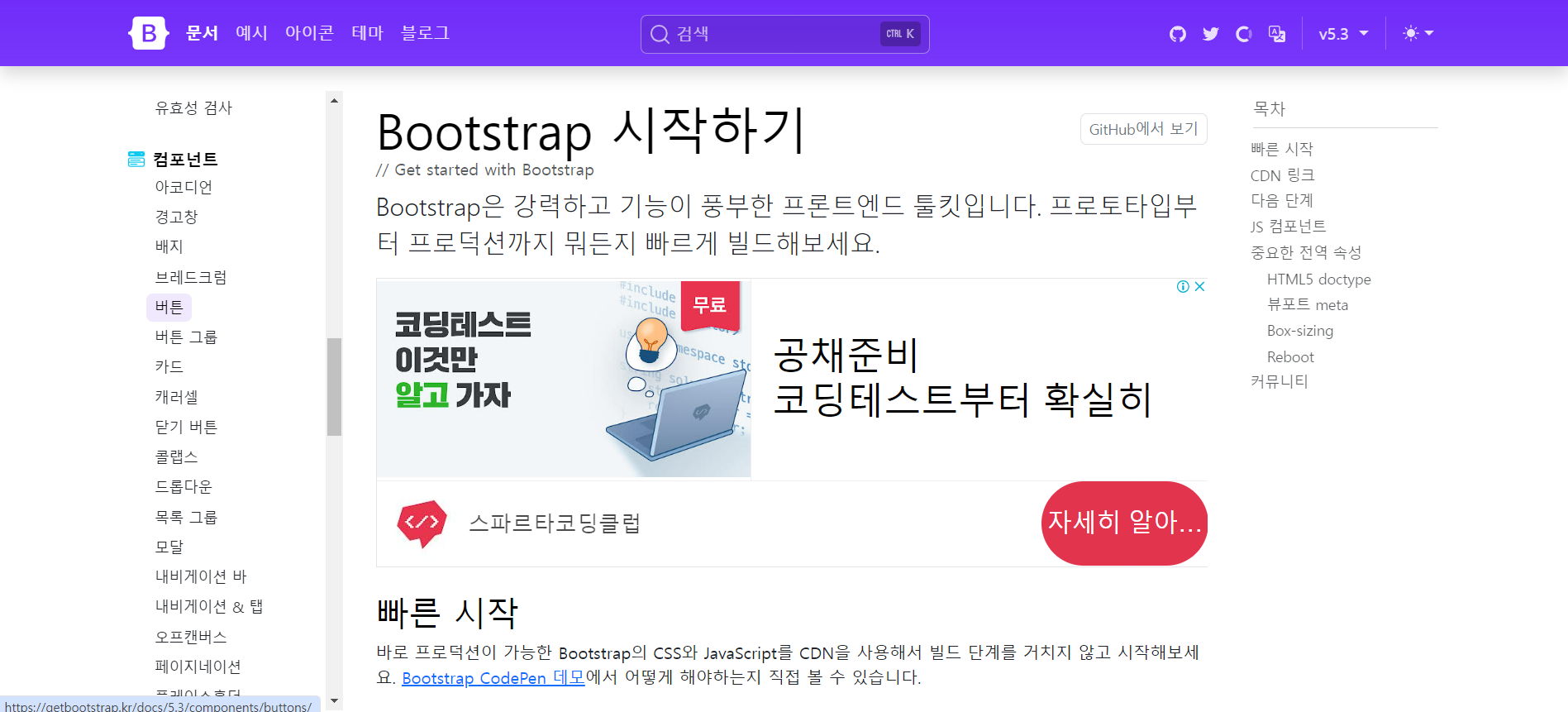Click the translation language icon
The image size is (1568, 712).
[x=1277, y=34]
